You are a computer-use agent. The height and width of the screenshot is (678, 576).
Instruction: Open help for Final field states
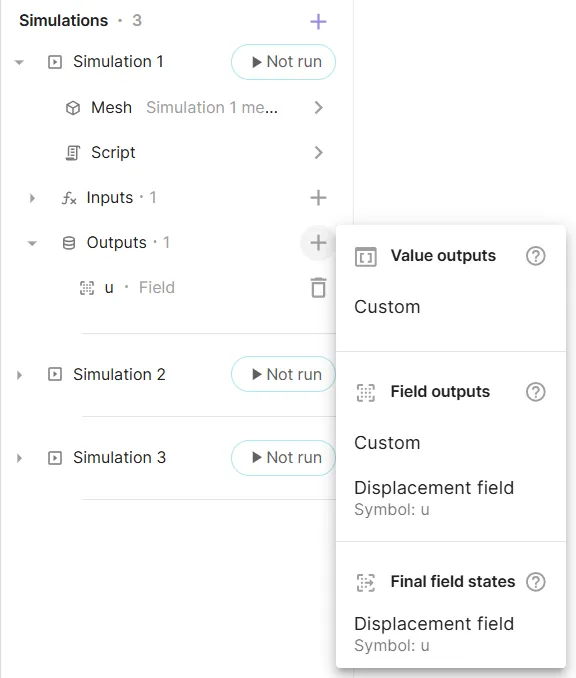(x=535, y=582)
